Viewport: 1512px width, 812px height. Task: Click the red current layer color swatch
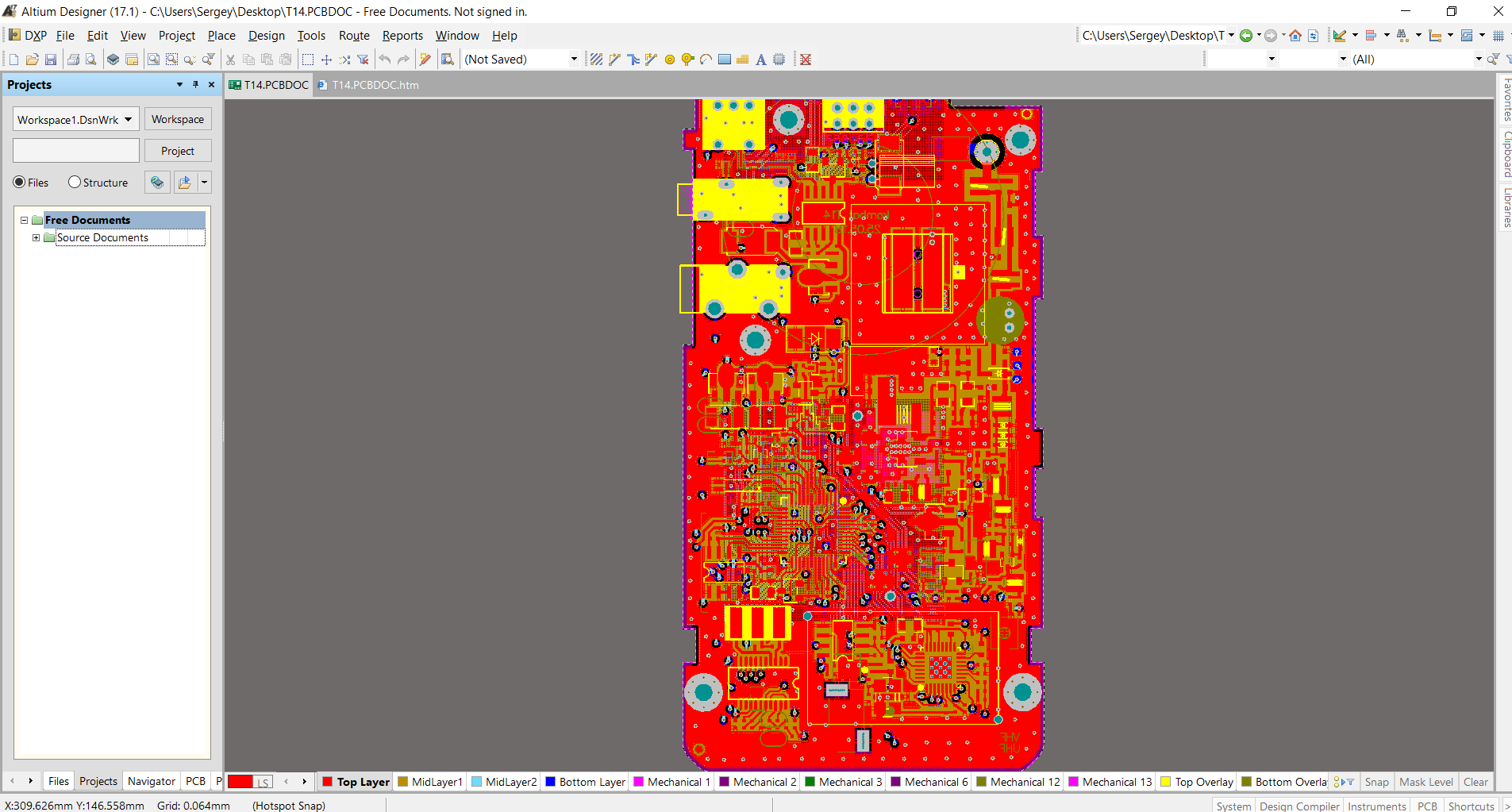[240, 782]
